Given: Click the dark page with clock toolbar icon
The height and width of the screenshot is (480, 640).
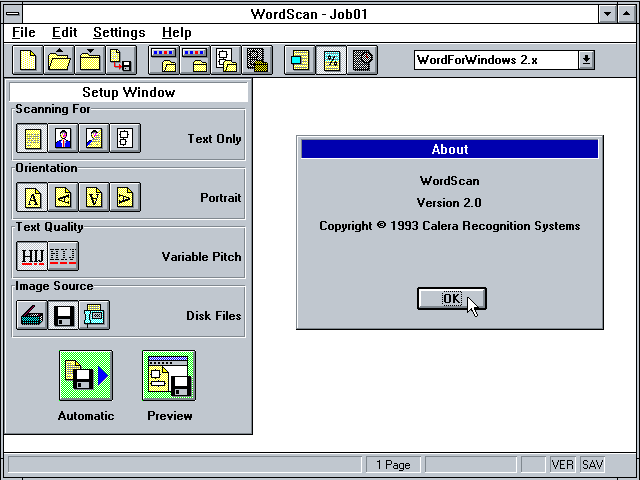Looking at the screenshot, I should (362, 60).
